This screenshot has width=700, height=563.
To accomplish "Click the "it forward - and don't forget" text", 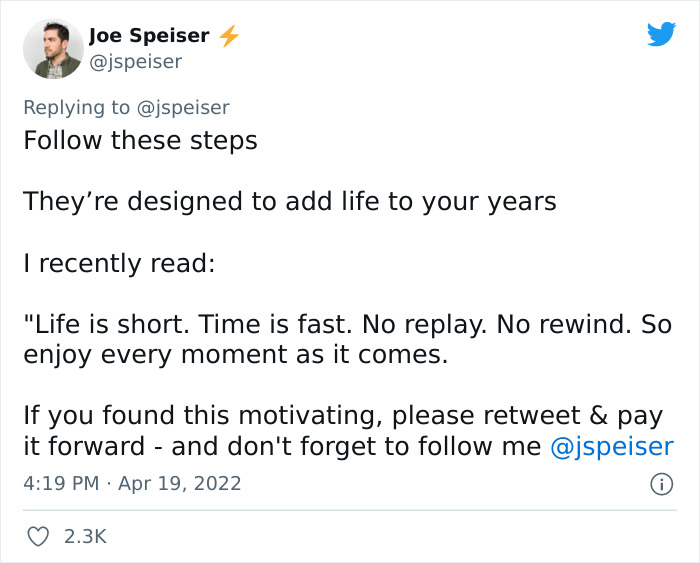I will pyautogui.click(x=283, y=446).
